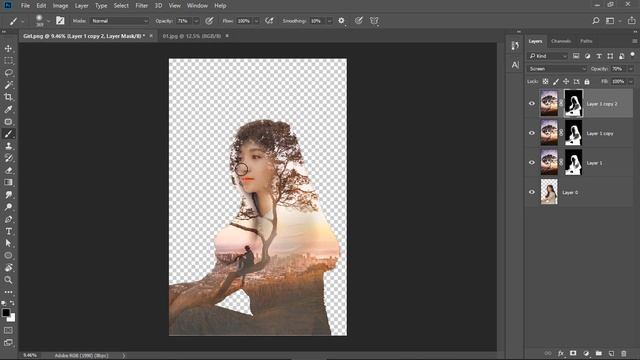Toggle lock position icon
The width and height of the screenshot is (640, 360).
[566, 82]
